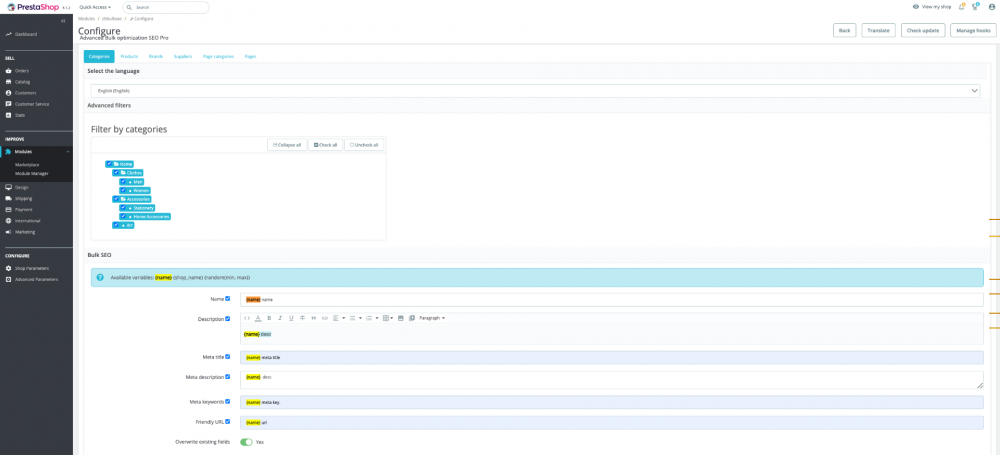Switch to the Suppliers tab

pyautogui.click(x=183, y=56)
